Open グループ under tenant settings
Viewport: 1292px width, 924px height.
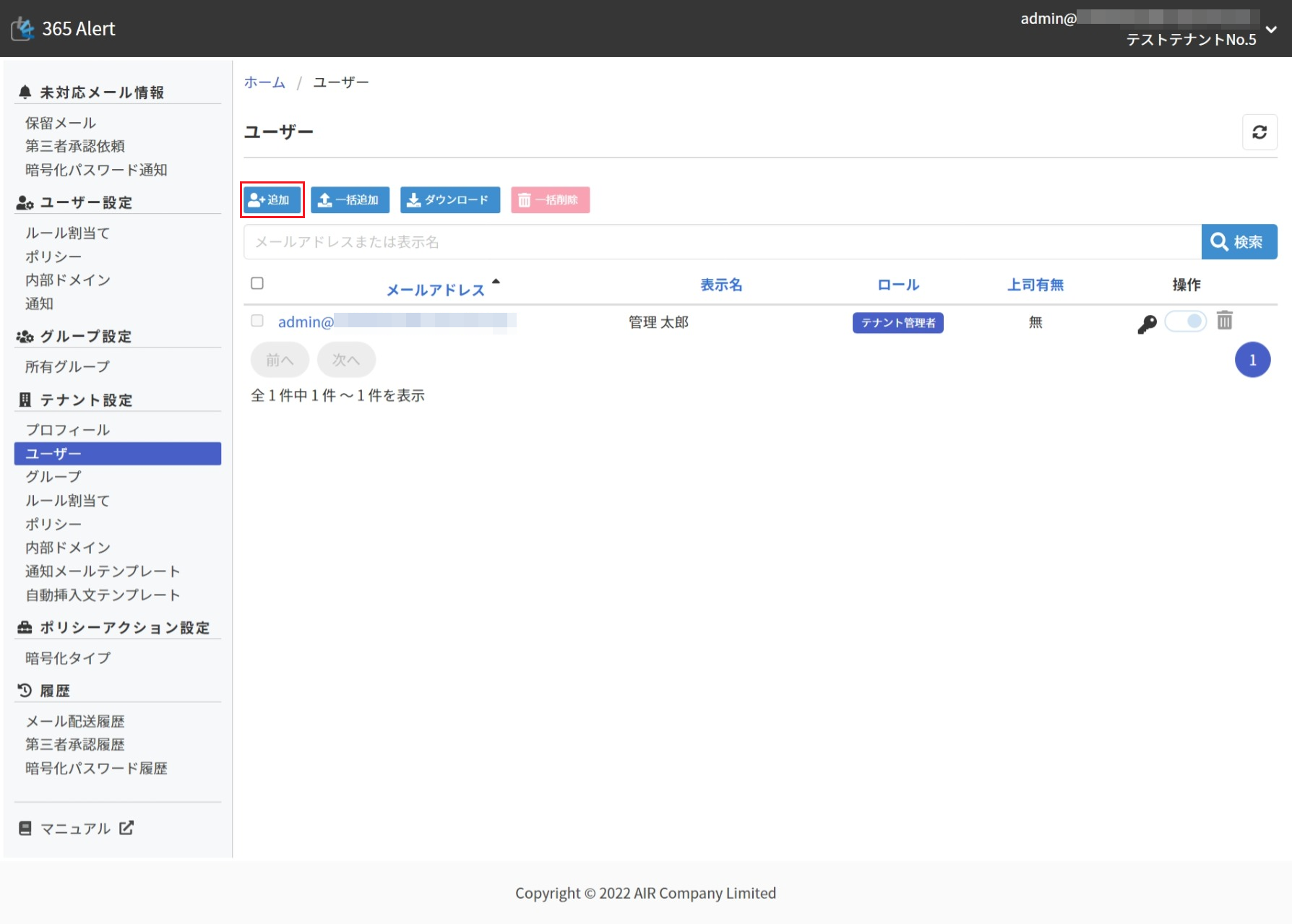point(53,477)
